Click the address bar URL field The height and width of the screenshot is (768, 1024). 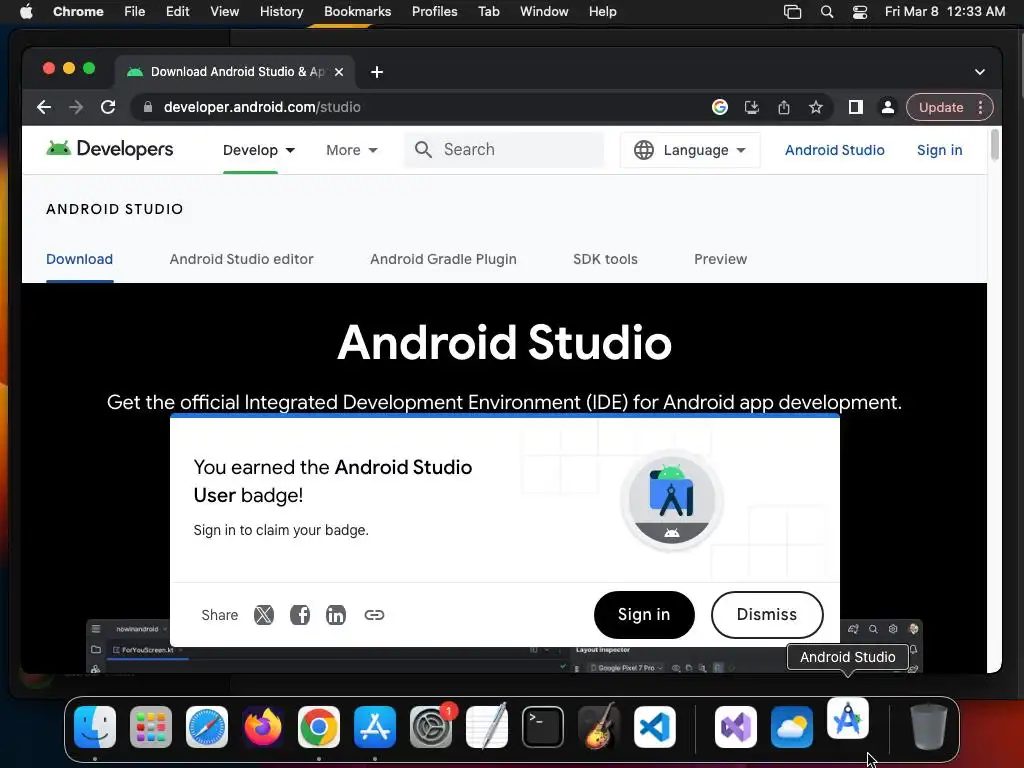pos(418,107)
